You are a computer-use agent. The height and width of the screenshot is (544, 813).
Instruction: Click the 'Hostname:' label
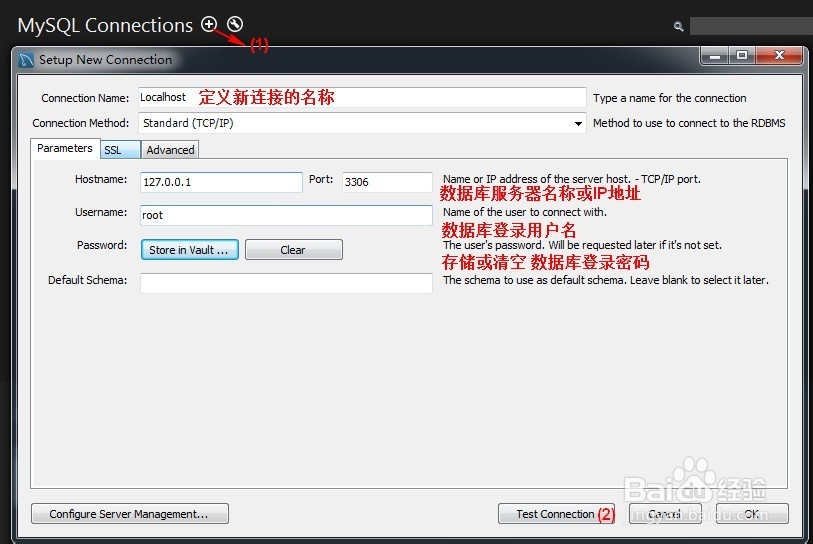101,179
